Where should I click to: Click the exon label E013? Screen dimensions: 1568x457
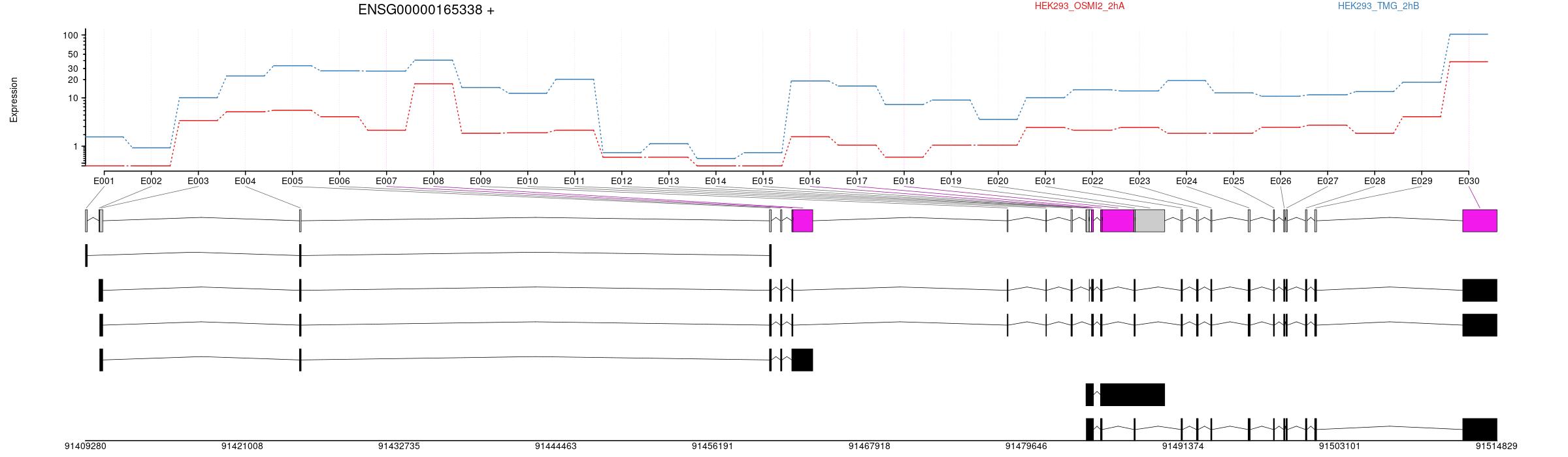click(668, 181)
